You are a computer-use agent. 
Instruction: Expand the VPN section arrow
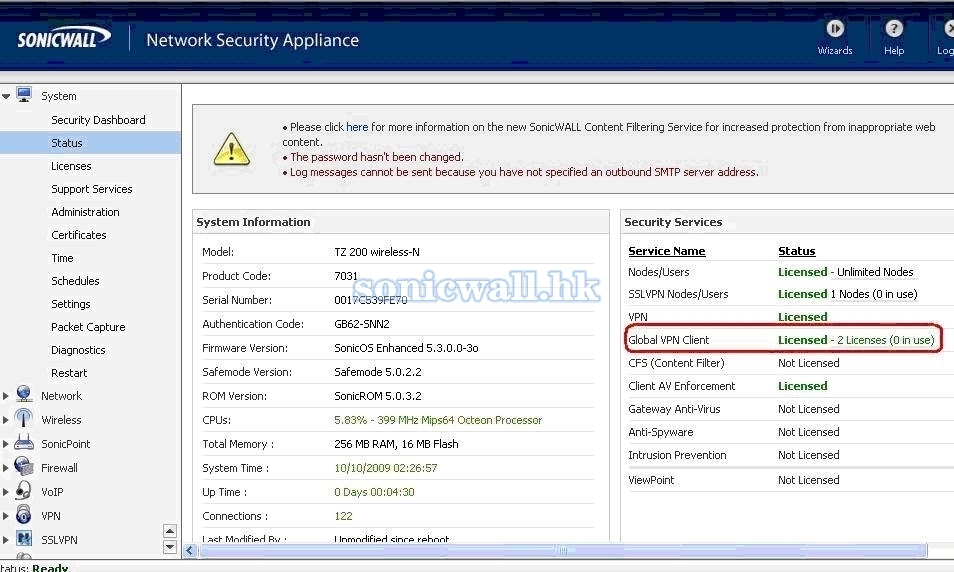5,516
